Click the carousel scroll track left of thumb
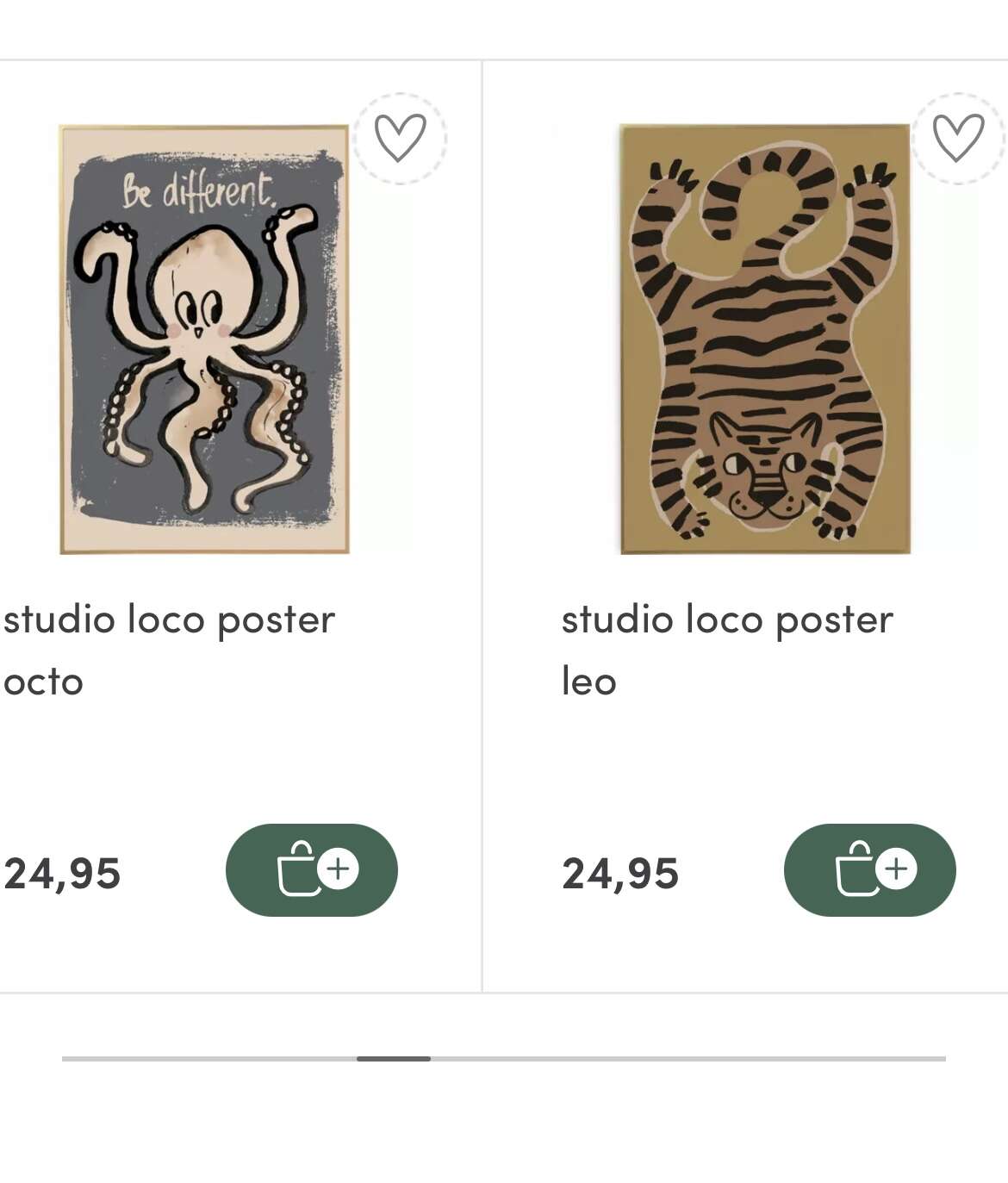Image resolution: width=1008 pixels, height=1183 pixels. click(x=207, y=1058)
